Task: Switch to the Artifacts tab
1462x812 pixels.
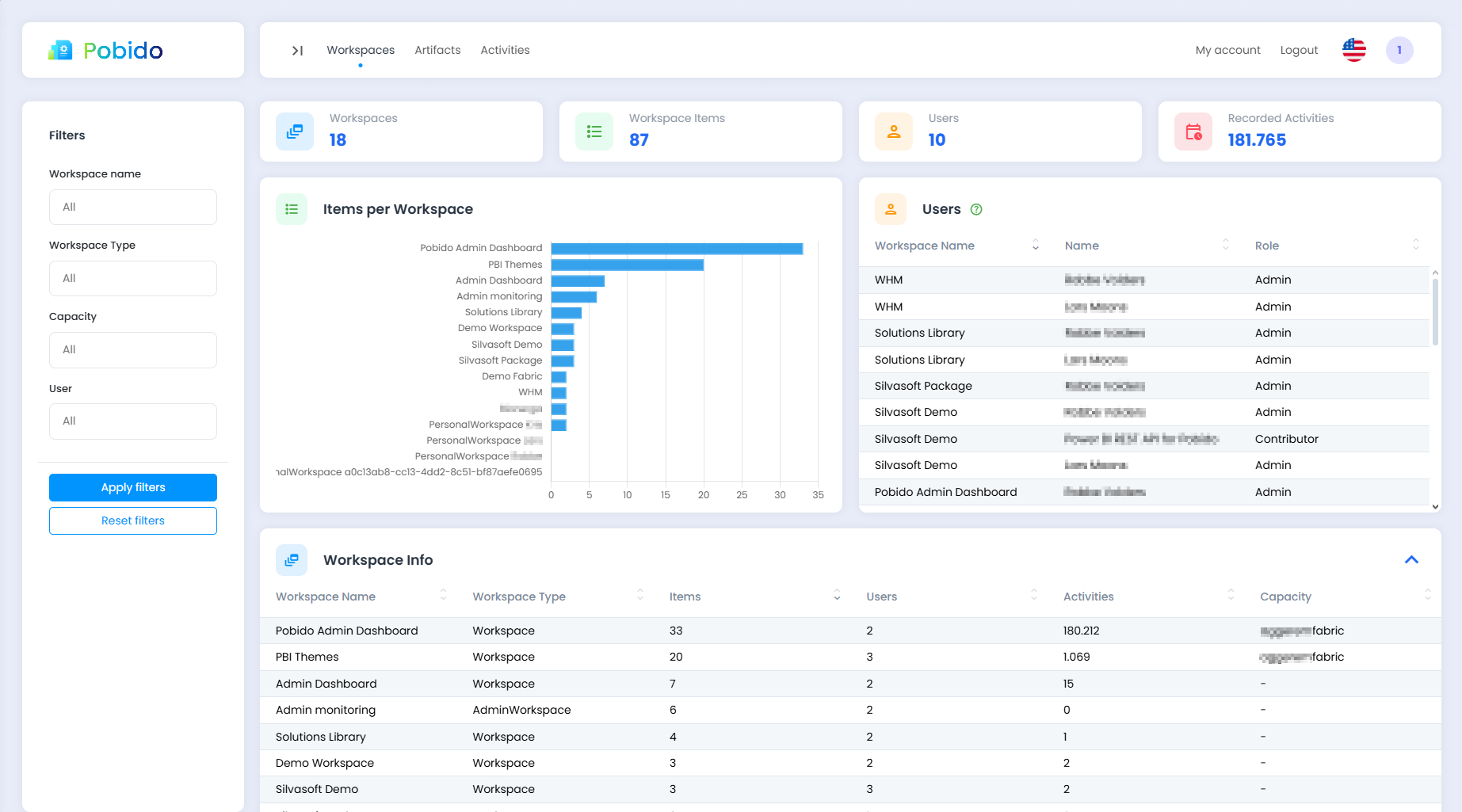Action: point(437,50)
